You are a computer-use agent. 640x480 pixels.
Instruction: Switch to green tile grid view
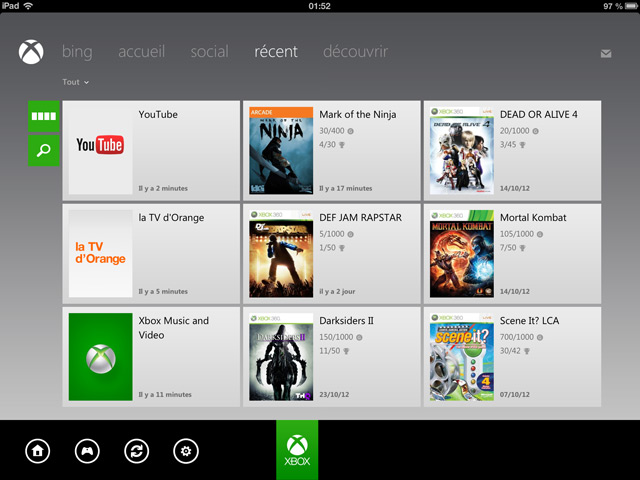point(44,115)
